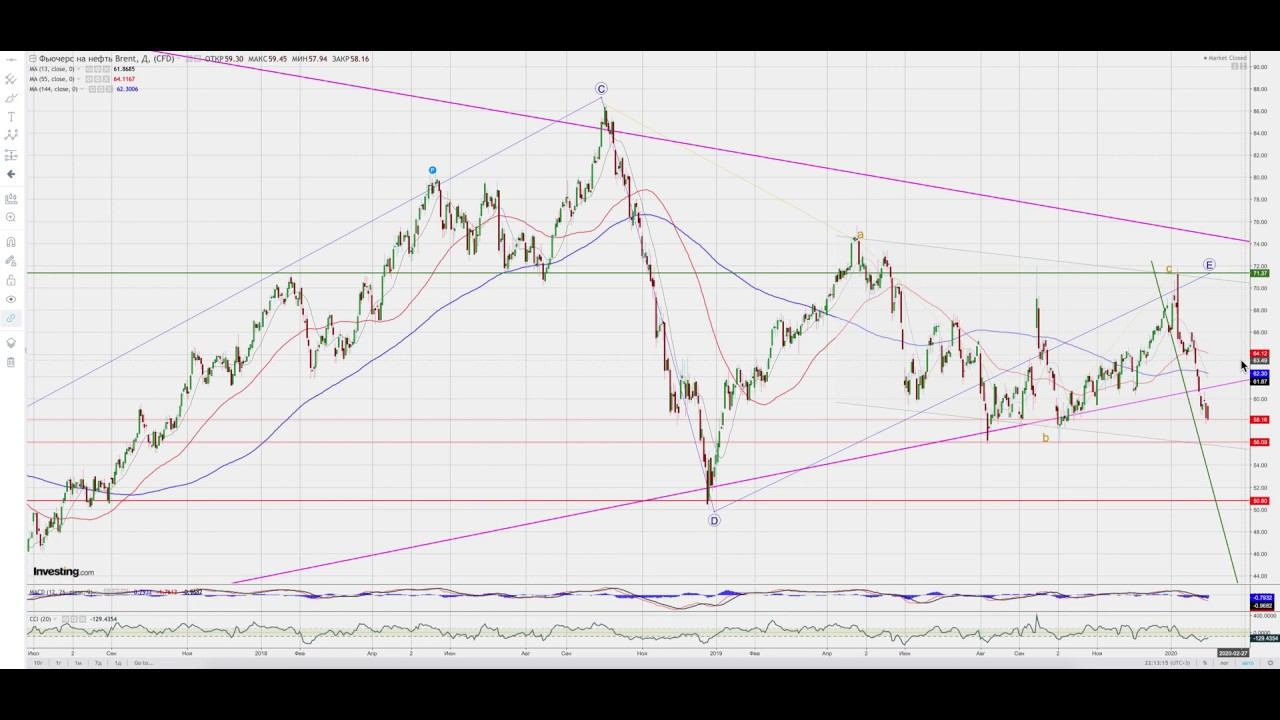This screenshot has width=1280, height=720.
Task: Select the prediction and measurement tool
Action: (x=12, y=155)
